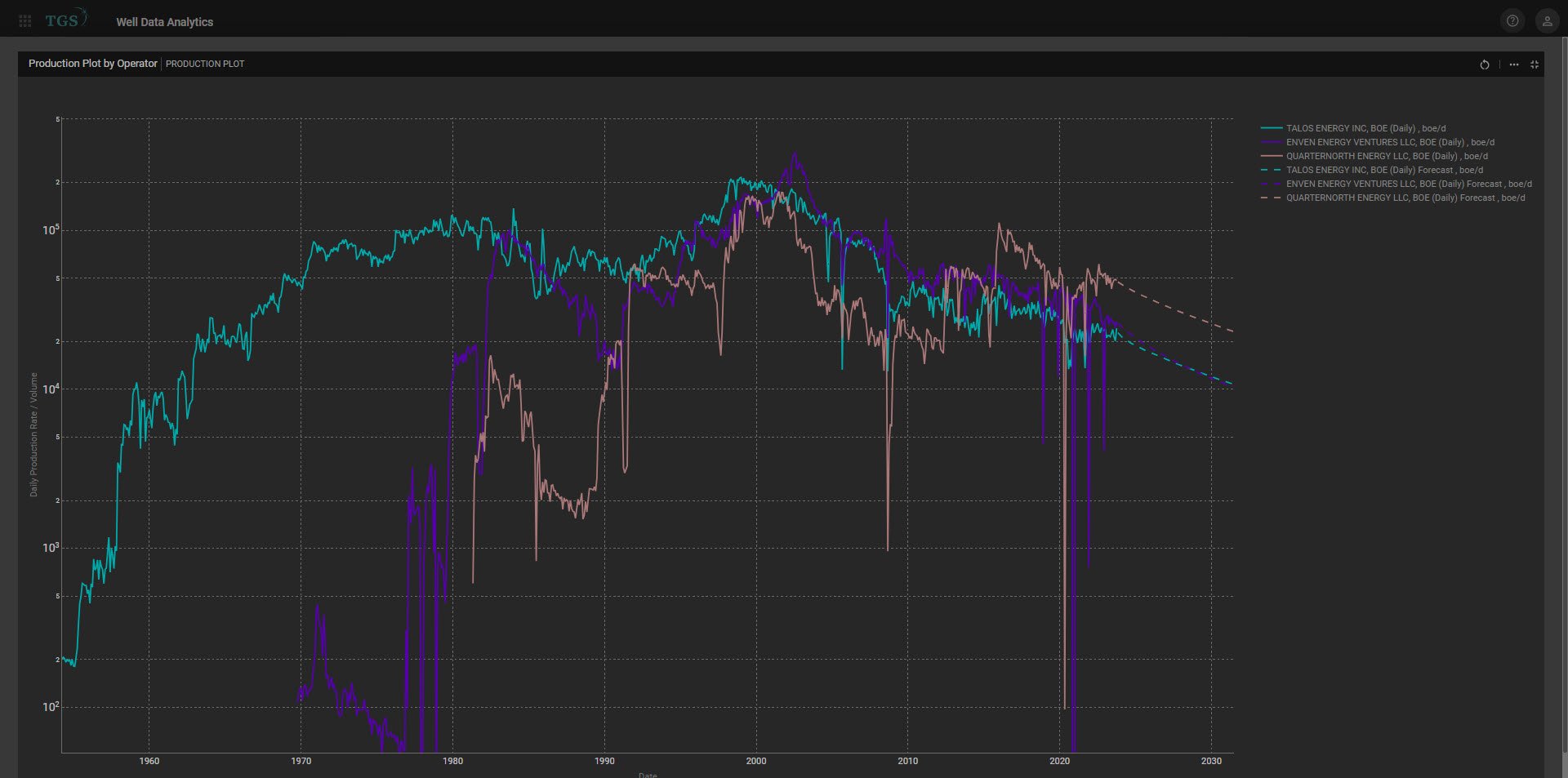Open the help question mark icon

coord(1512,21)
